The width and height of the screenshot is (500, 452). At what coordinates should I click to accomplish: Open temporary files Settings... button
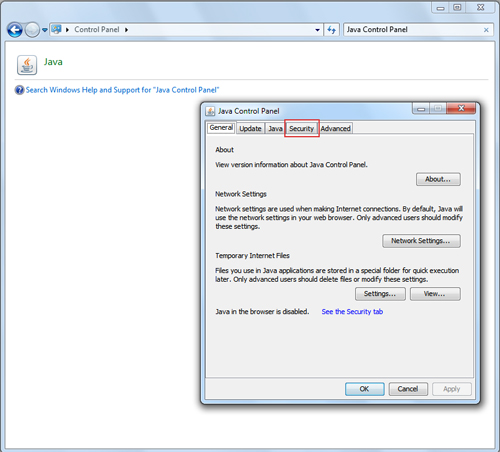pos(380,294)
